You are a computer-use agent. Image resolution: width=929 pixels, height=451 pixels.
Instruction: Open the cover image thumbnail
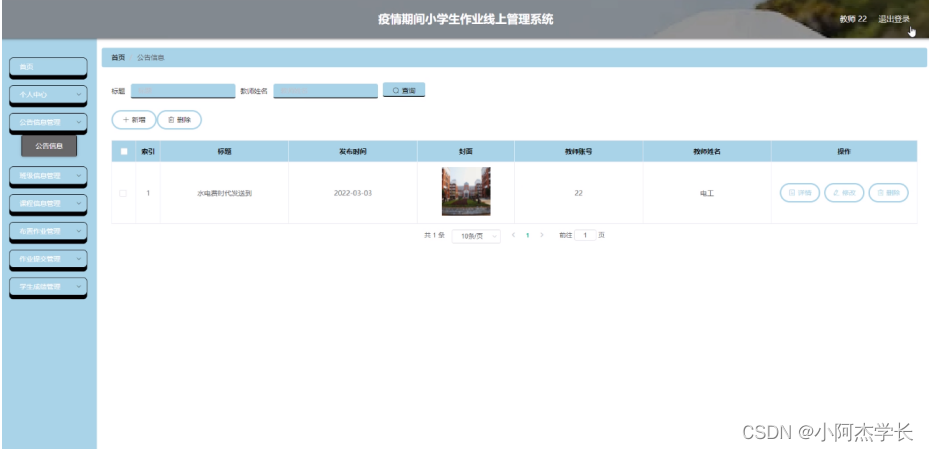466,191
